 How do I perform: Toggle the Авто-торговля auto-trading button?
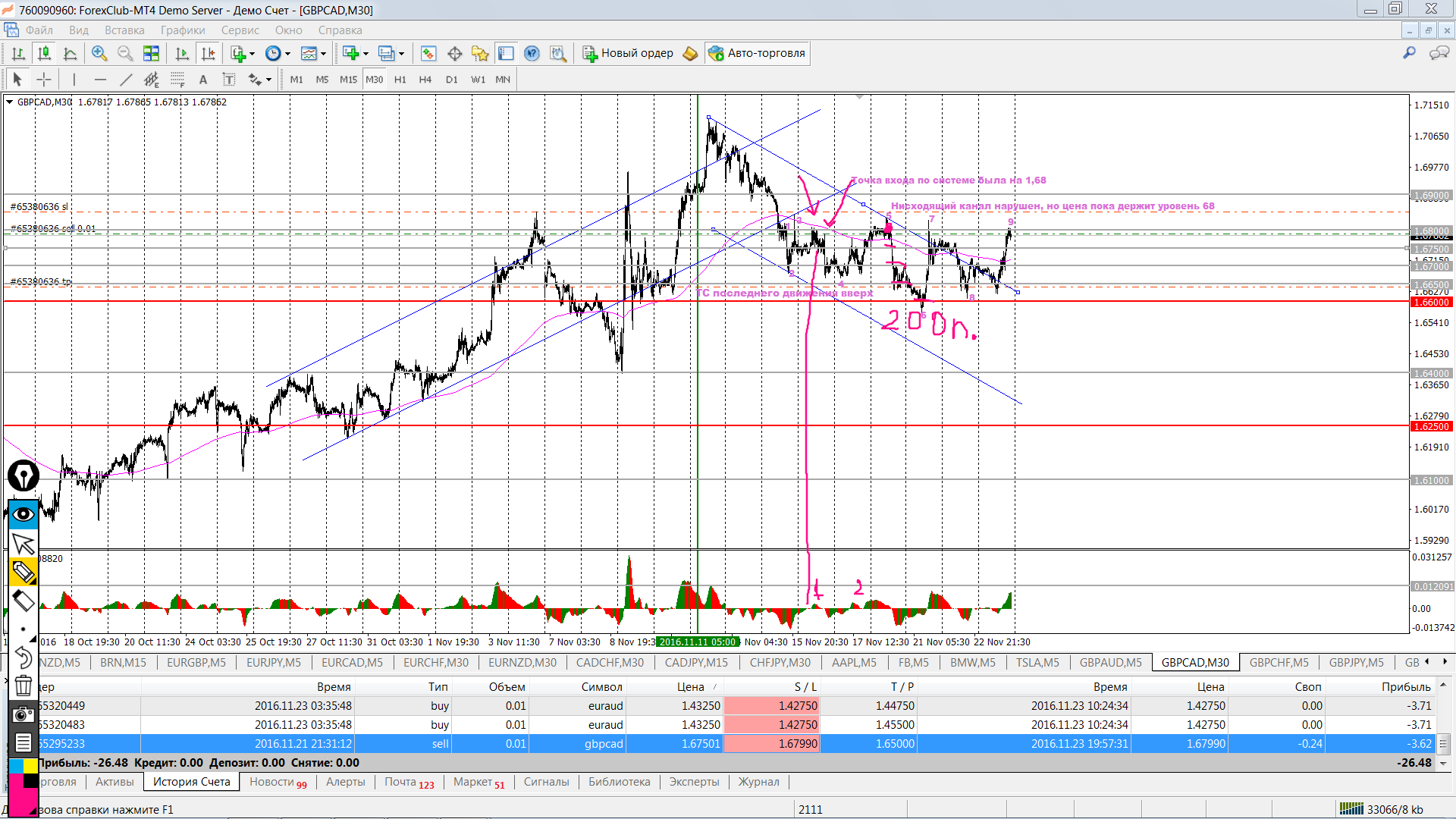click(757, 53)
